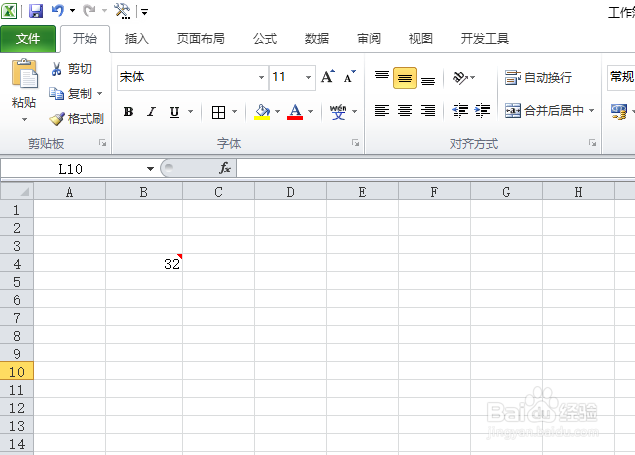
Task: Click the 复制 copy button
Action: pos(71,94)
